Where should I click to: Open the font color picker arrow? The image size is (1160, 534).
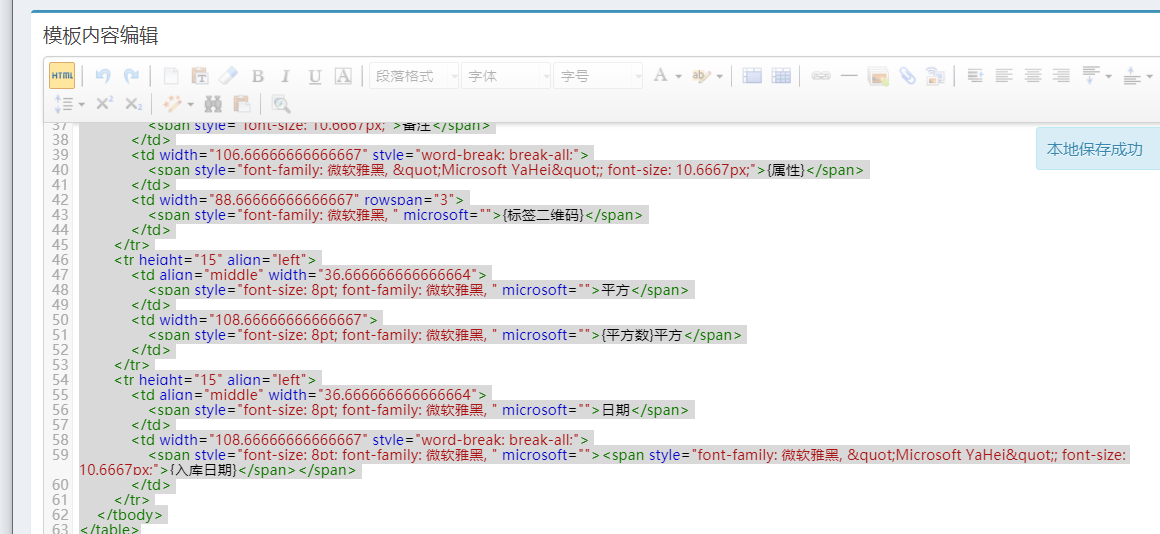[678, 76]
